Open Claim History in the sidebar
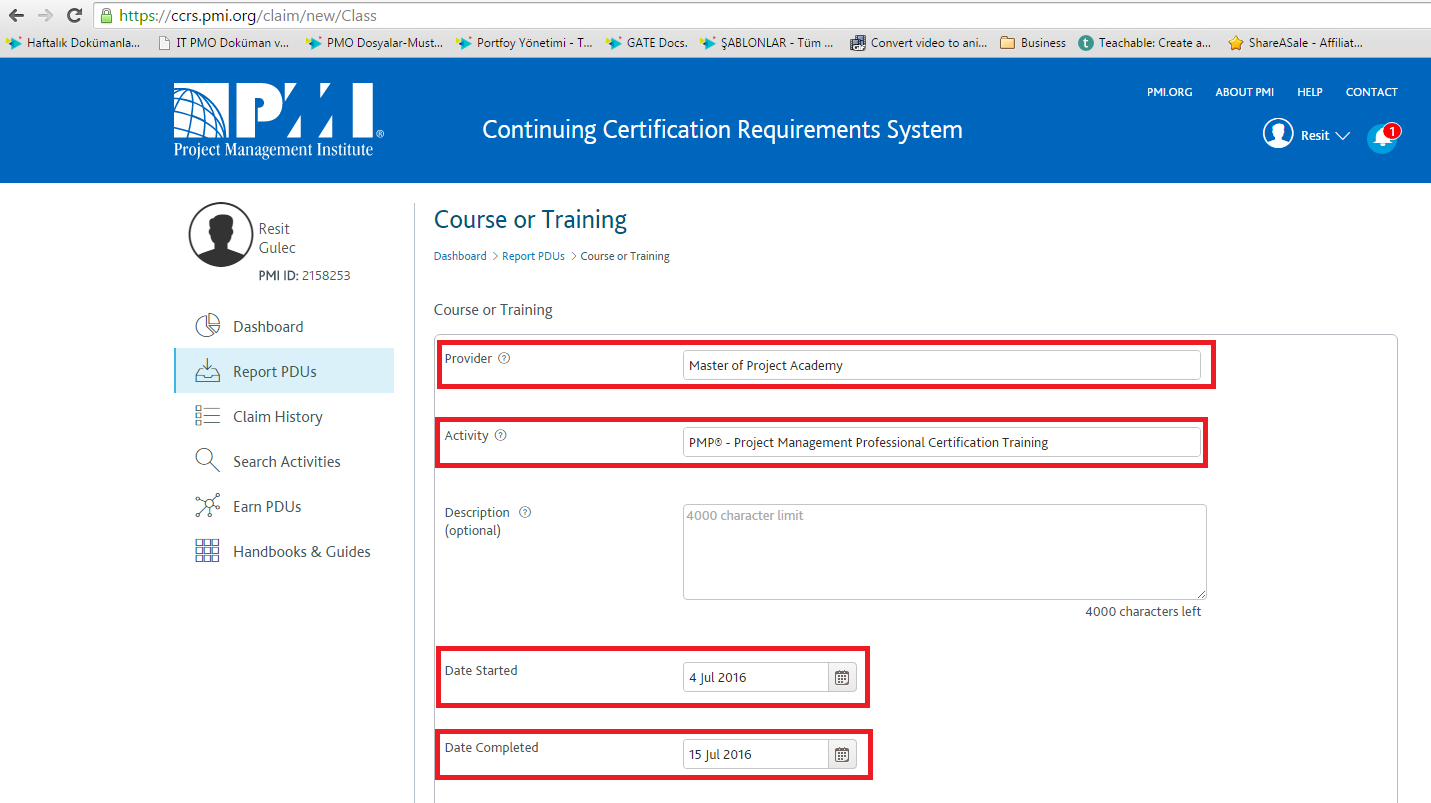 point(284,416)
